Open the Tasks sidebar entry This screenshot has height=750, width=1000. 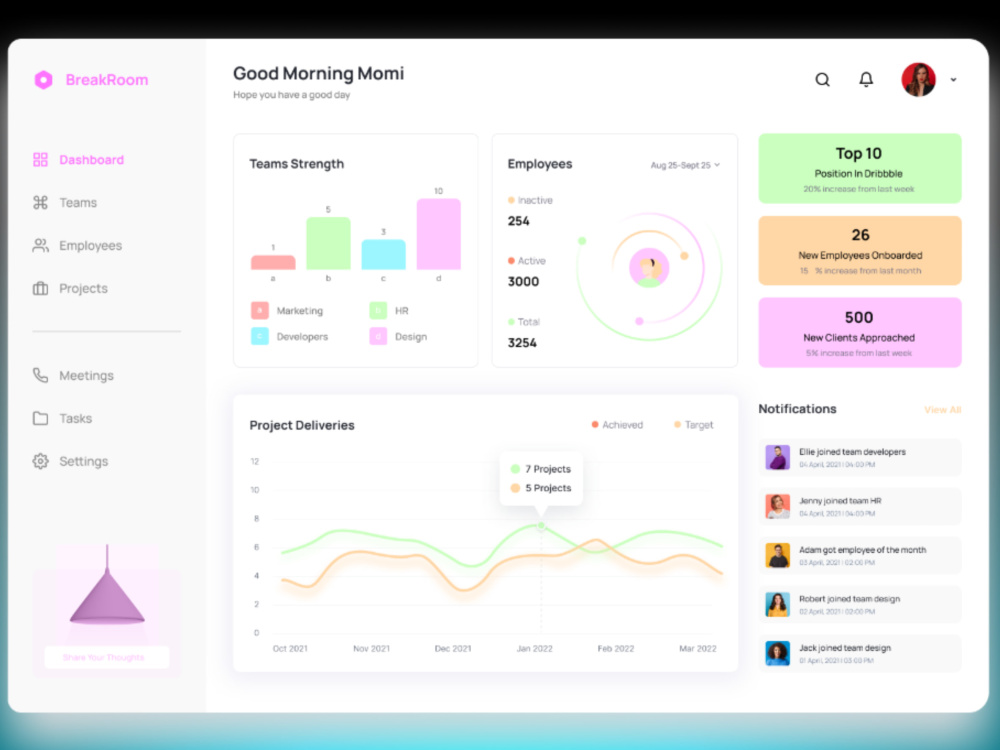pos(75,418)
